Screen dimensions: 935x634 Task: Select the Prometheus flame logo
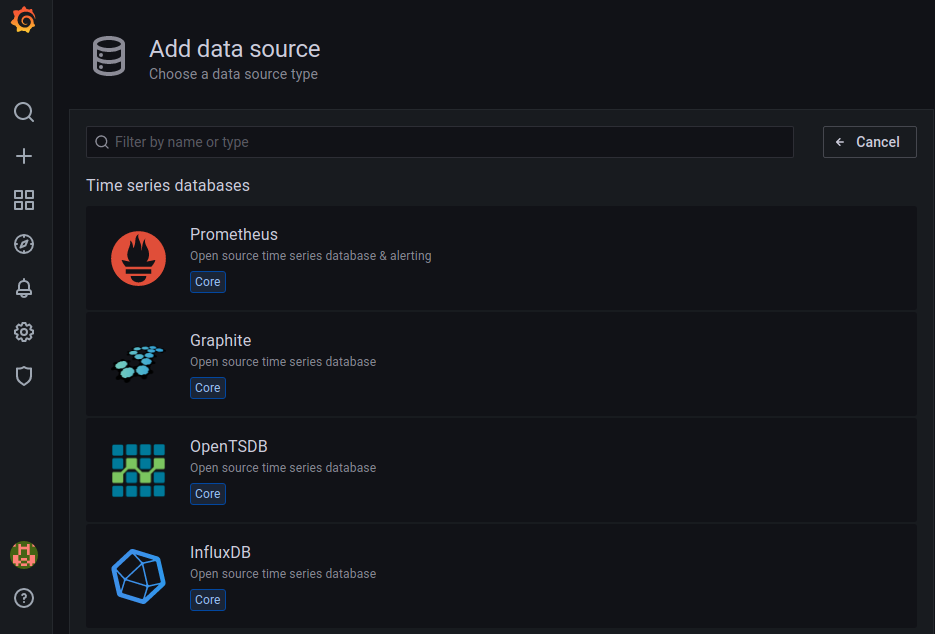(x=138, y=258)
